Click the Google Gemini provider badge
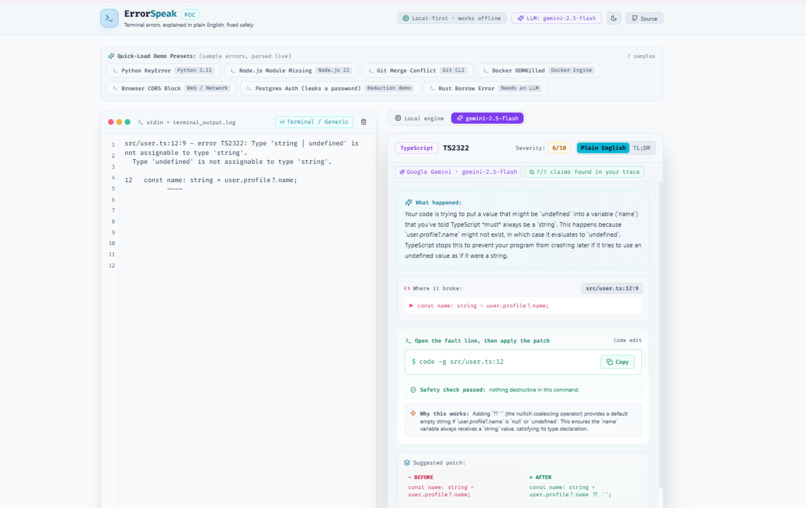The width and height of the screenshot is (806, 508). point(458,172)
